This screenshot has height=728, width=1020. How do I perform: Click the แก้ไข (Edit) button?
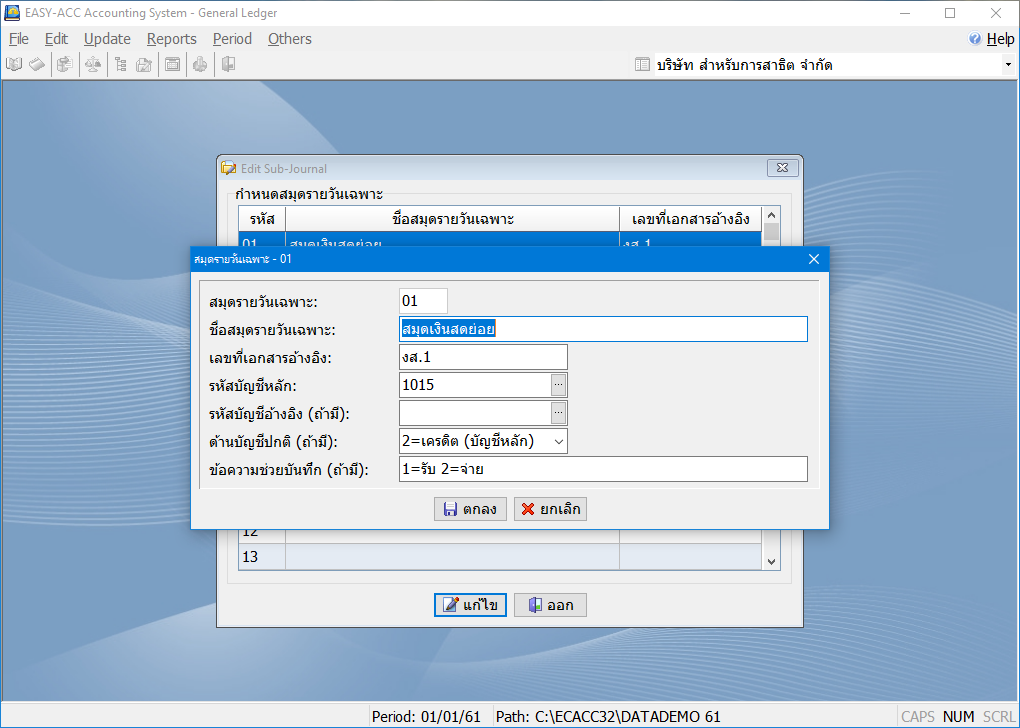(470, 605)
